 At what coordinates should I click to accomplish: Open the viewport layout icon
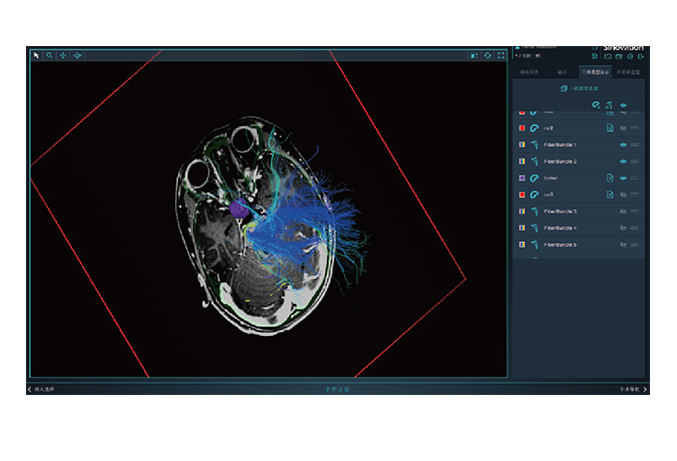tap(473, 55)
